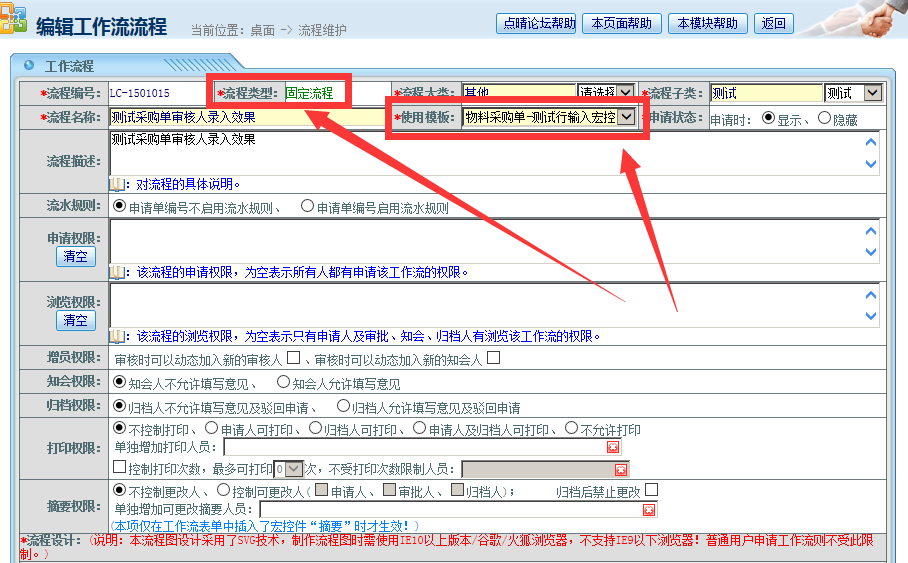
Task: Tick the 控制打印次数 checkbox
Action: coord(120,467)
